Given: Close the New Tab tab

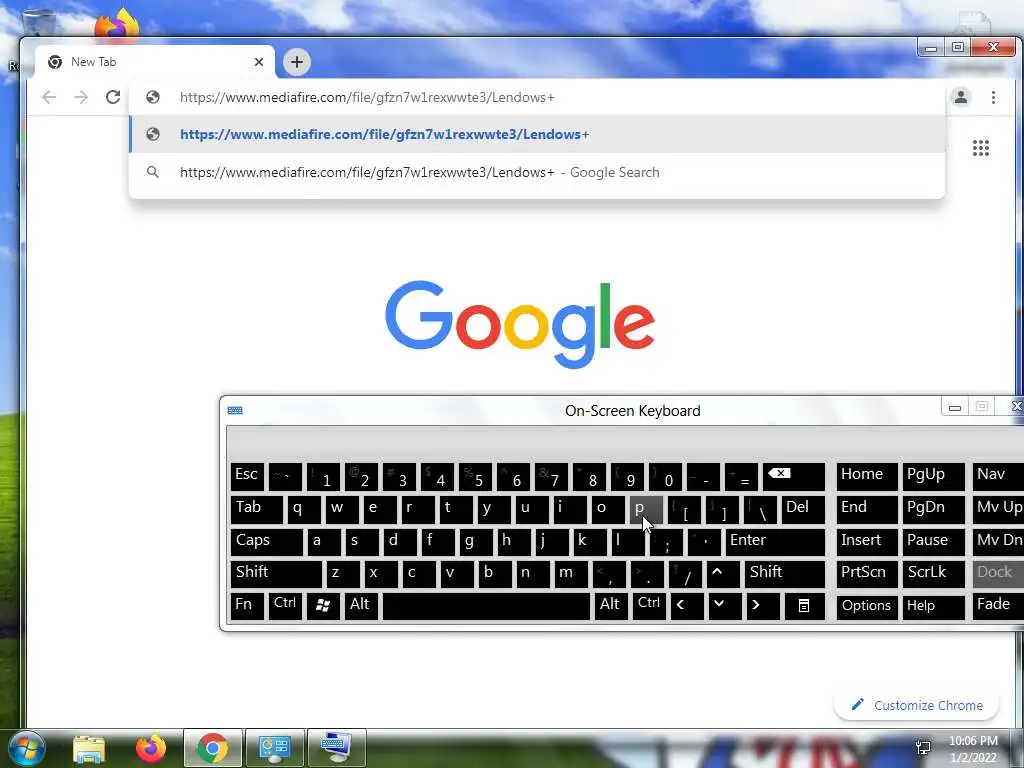Looking at the screenshot, I should (259, 62).
